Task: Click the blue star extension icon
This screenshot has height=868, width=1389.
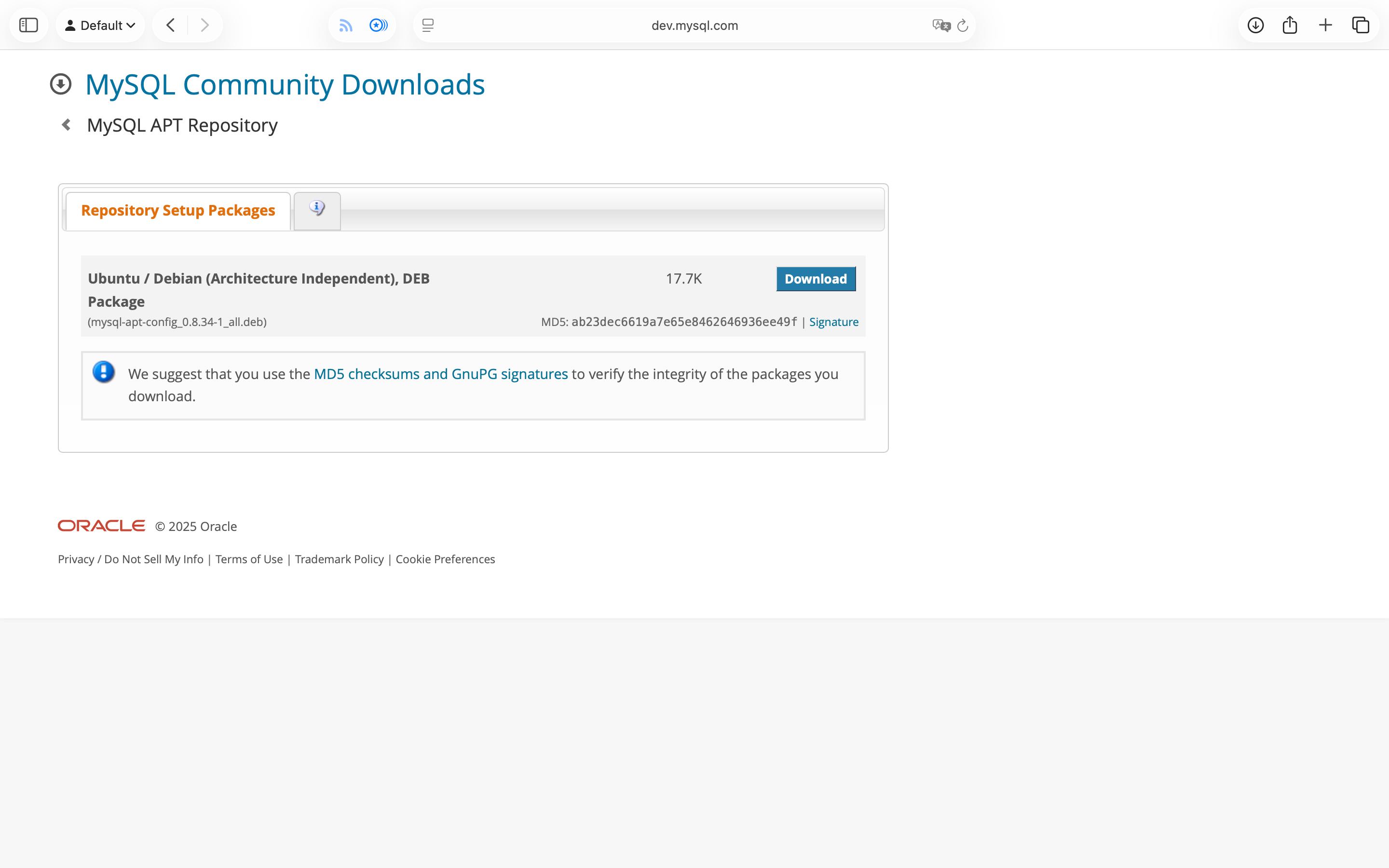Action: click(x=378, y=25)
